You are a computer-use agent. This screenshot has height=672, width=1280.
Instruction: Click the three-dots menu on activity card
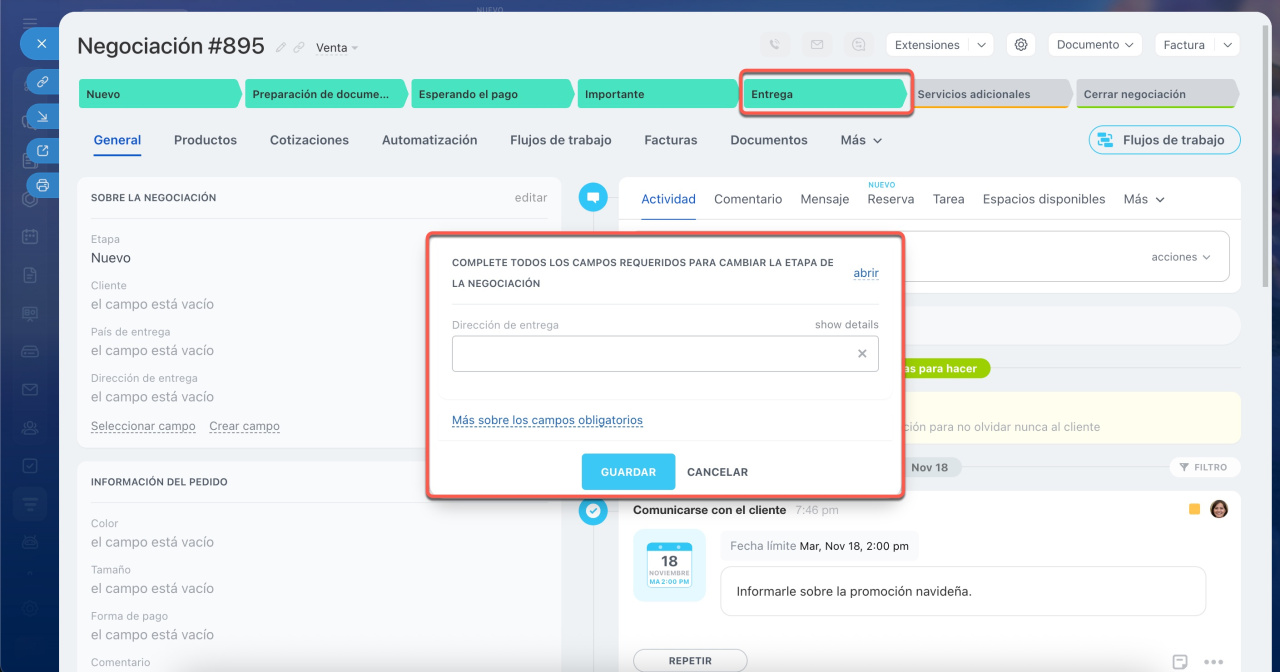pyautogui.click(x=1214, y=662)
